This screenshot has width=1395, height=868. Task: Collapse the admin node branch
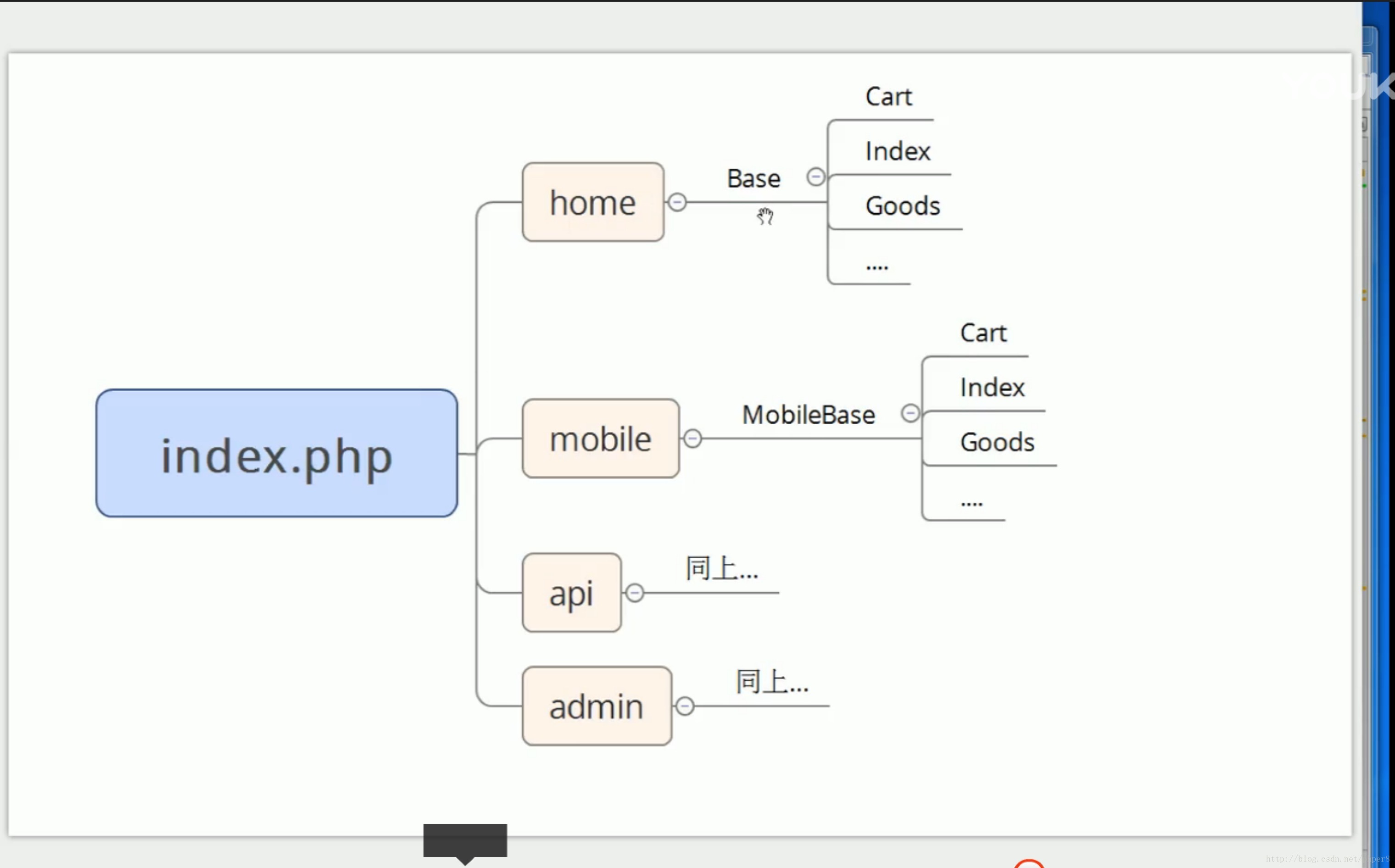click(x=685, y=706)
